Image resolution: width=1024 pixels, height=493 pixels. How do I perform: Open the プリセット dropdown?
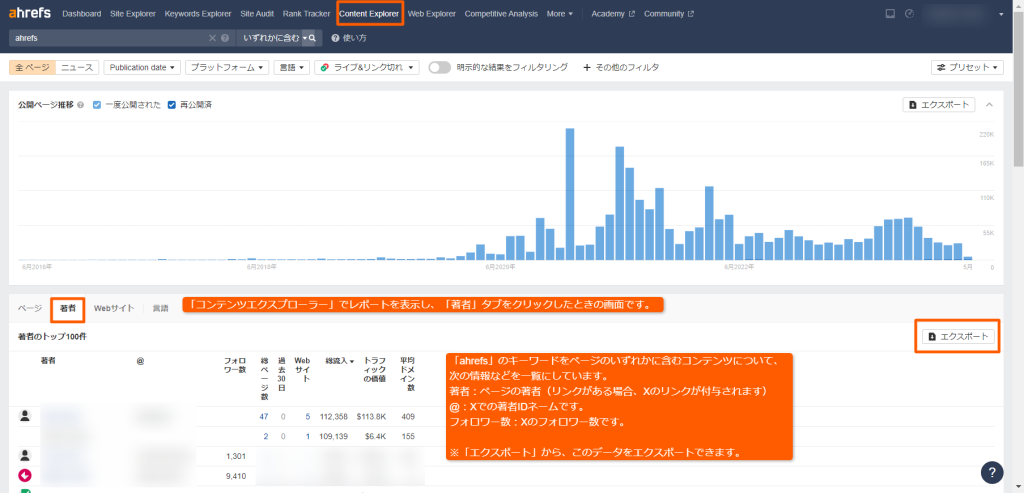tap(967, 67)
